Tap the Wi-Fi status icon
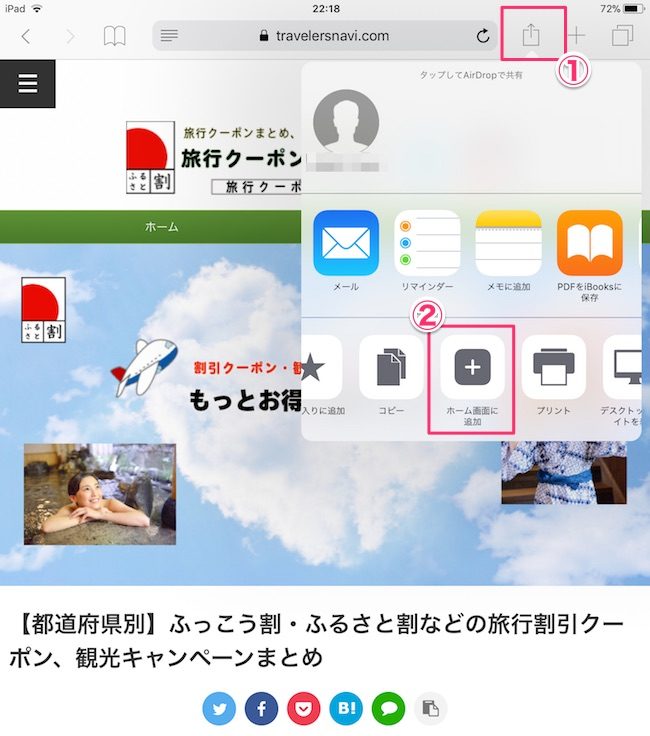The image size is (650, 736). coord(36,8)
